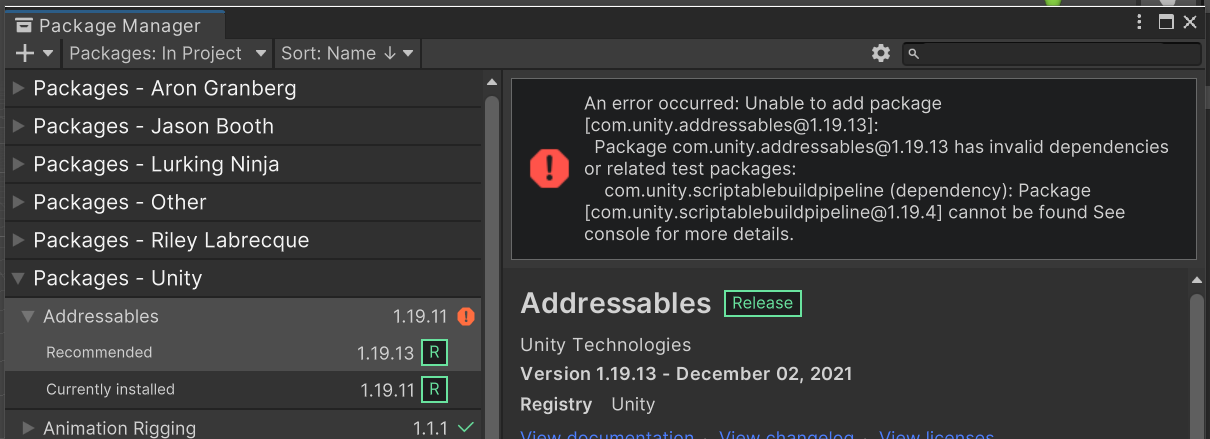
Task: Click the R release badge for Currently installed
Action: pos(434,390)
